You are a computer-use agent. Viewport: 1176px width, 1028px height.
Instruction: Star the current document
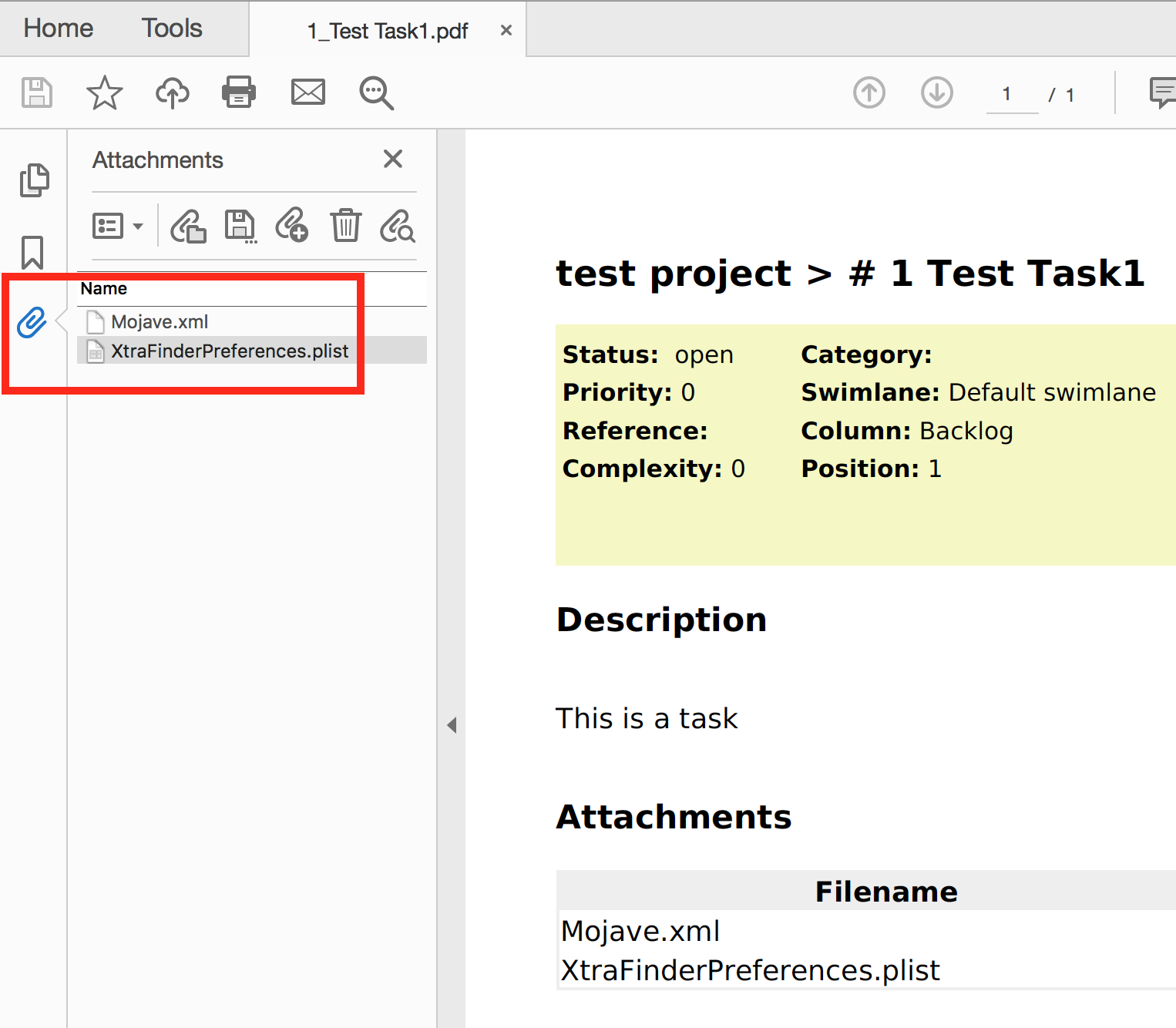(x=104, y=92)
